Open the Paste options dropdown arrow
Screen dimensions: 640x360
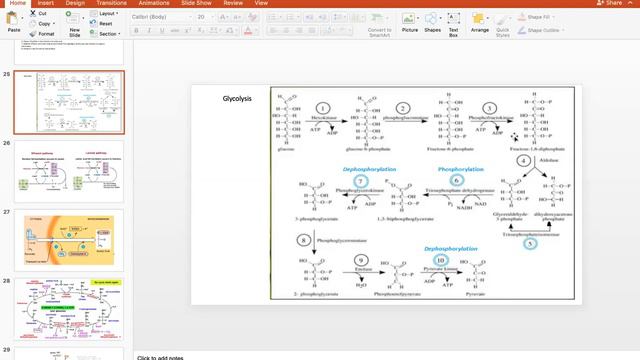(22, 18)
